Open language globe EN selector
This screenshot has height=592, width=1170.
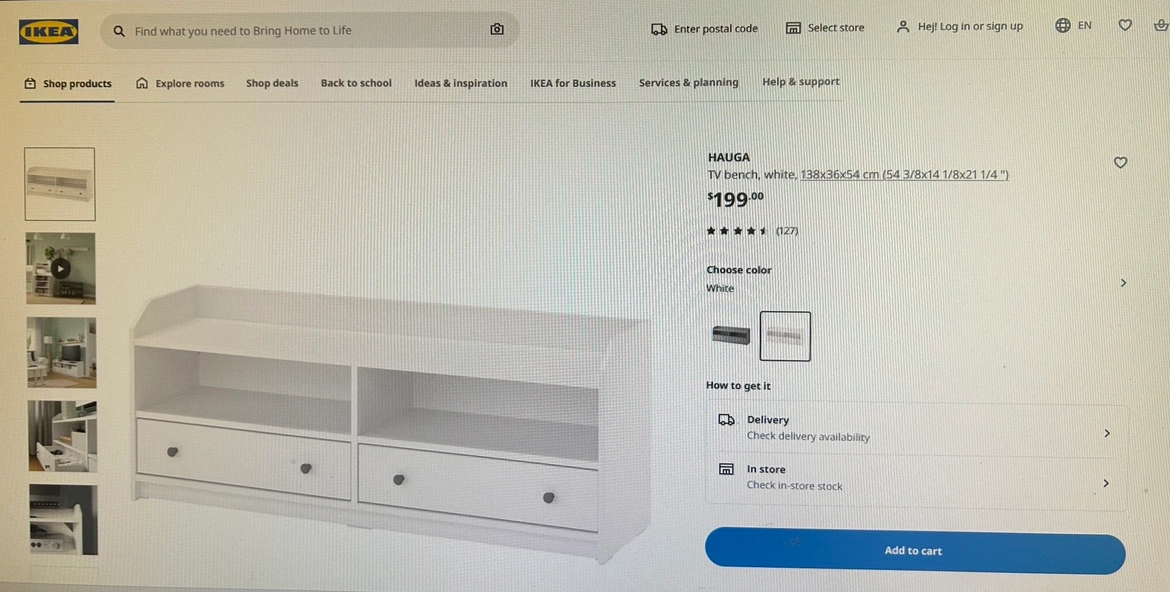tap(1074, 25)
